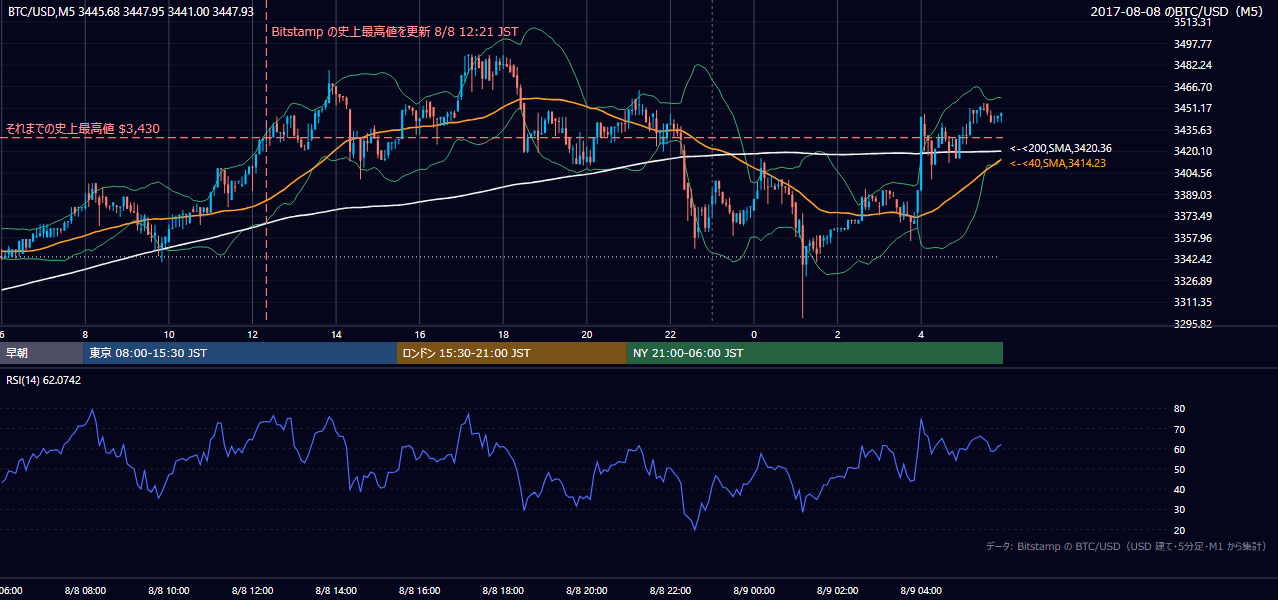Screen dimensions: 1278x600
Task: Click the 8/8 08:00 time axis label
Action: coord(85,591)
